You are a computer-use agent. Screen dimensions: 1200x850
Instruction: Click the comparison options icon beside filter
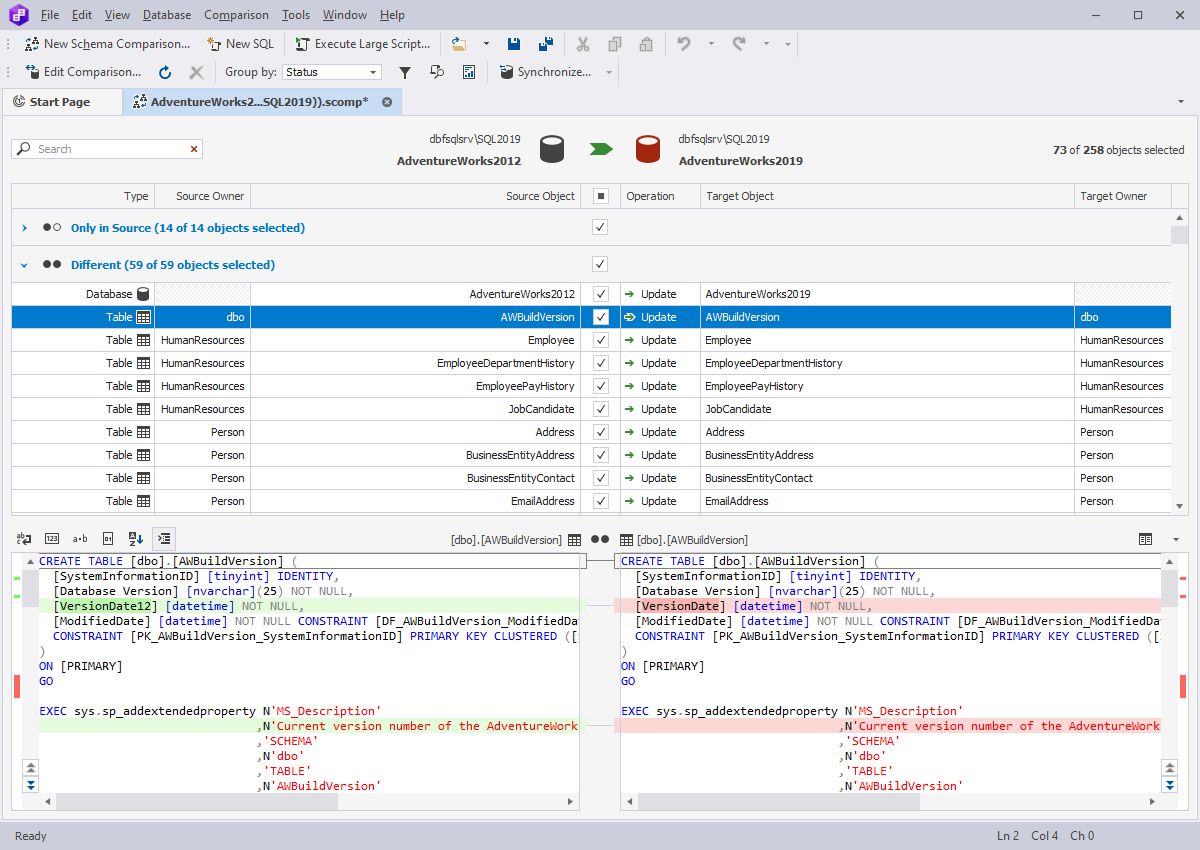tap(437, 72)
